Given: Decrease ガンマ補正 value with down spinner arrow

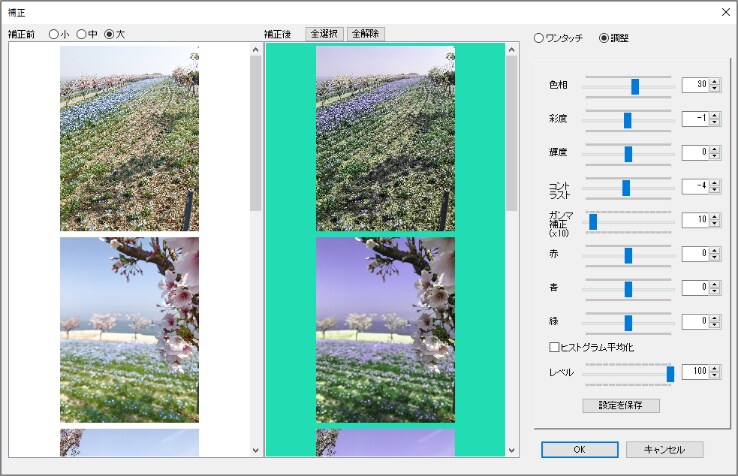Looking at the screenshot, I should [715, 224].
